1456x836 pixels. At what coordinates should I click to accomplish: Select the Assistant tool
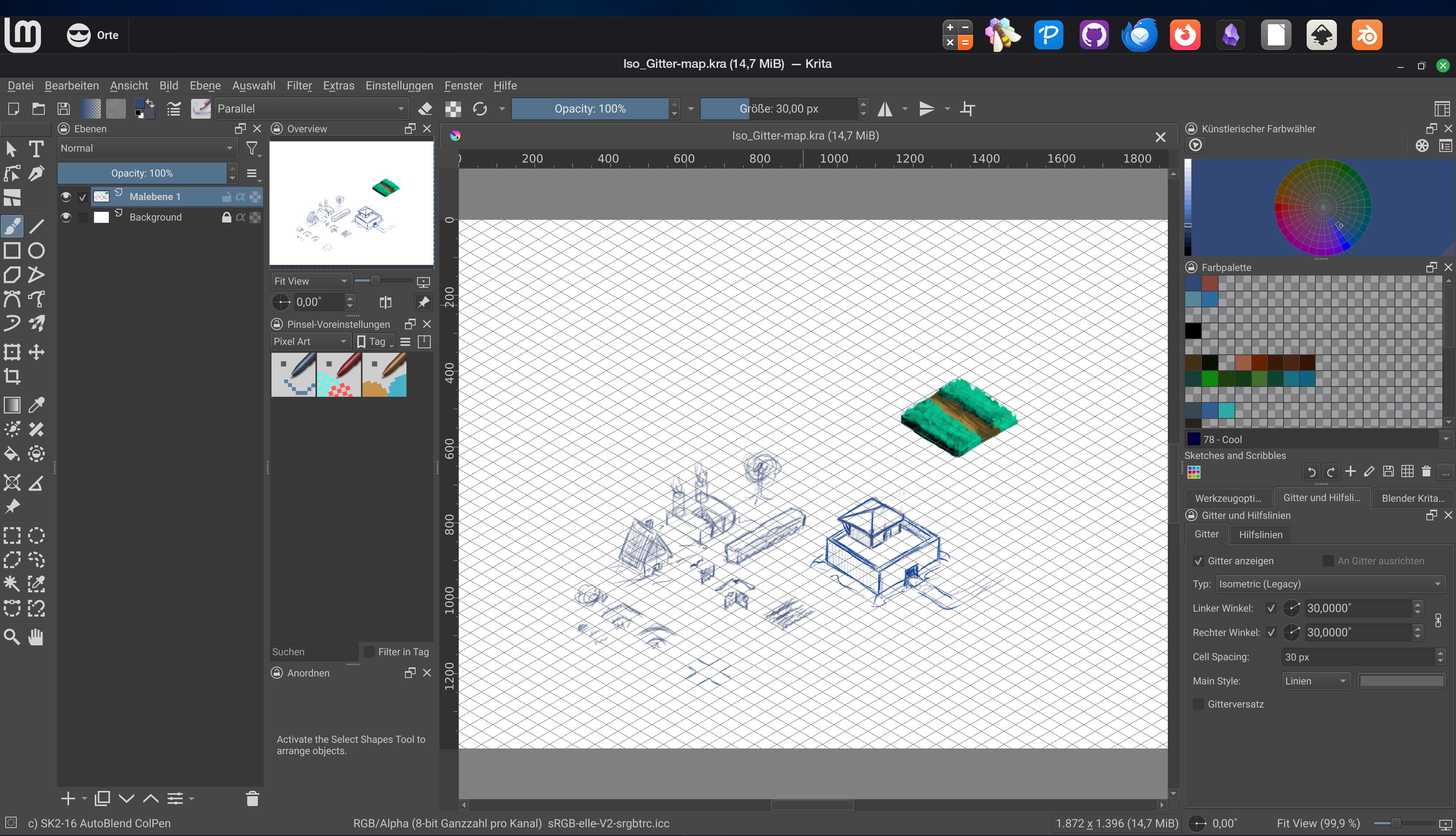click(x=12, y=483)
